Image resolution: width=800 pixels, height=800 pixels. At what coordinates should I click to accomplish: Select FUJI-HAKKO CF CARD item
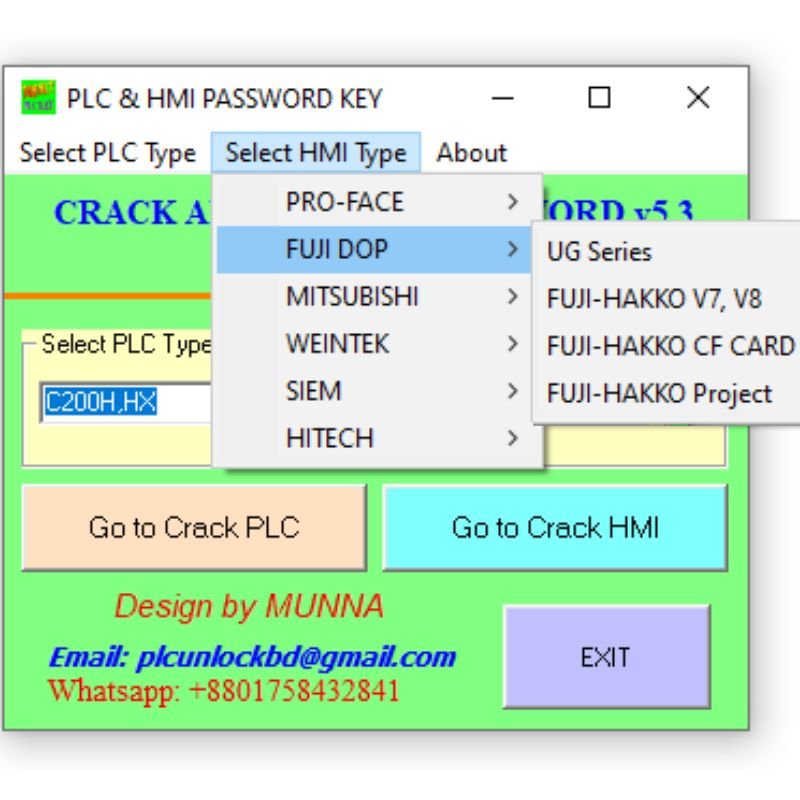[667, 346]
